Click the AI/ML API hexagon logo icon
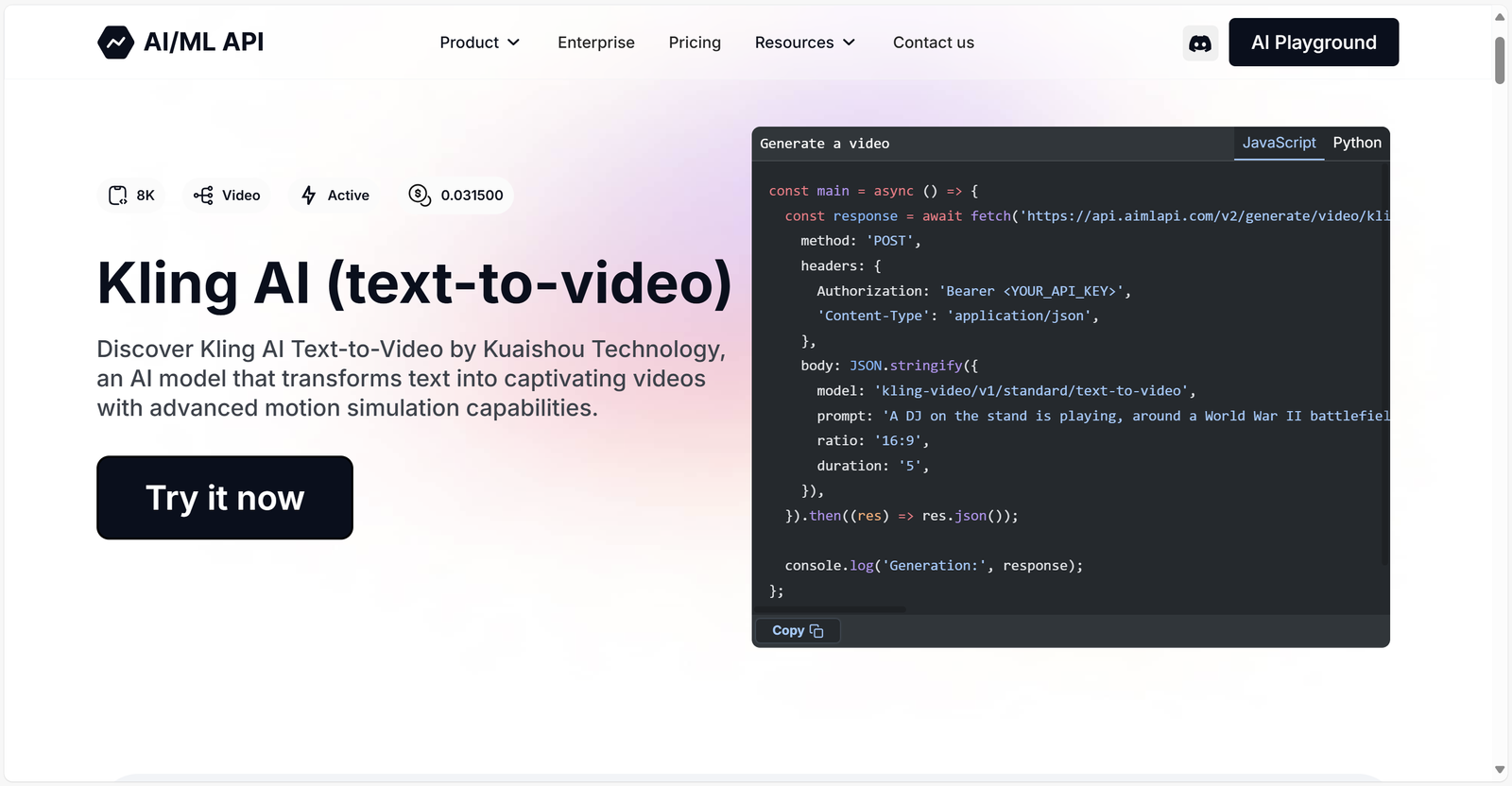Screen dimensions: 1512x786 [x=115, y=42]
